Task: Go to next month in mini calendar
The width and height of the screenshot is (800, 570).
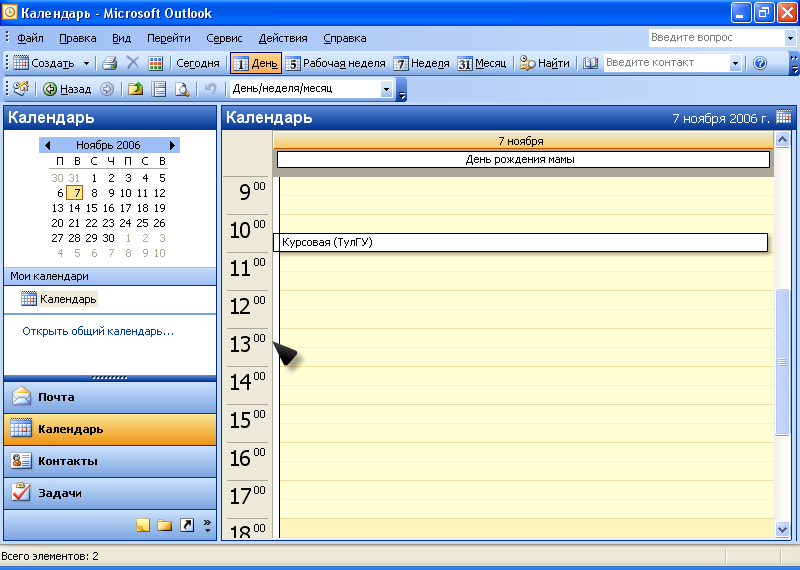Action: coord(172,145)
